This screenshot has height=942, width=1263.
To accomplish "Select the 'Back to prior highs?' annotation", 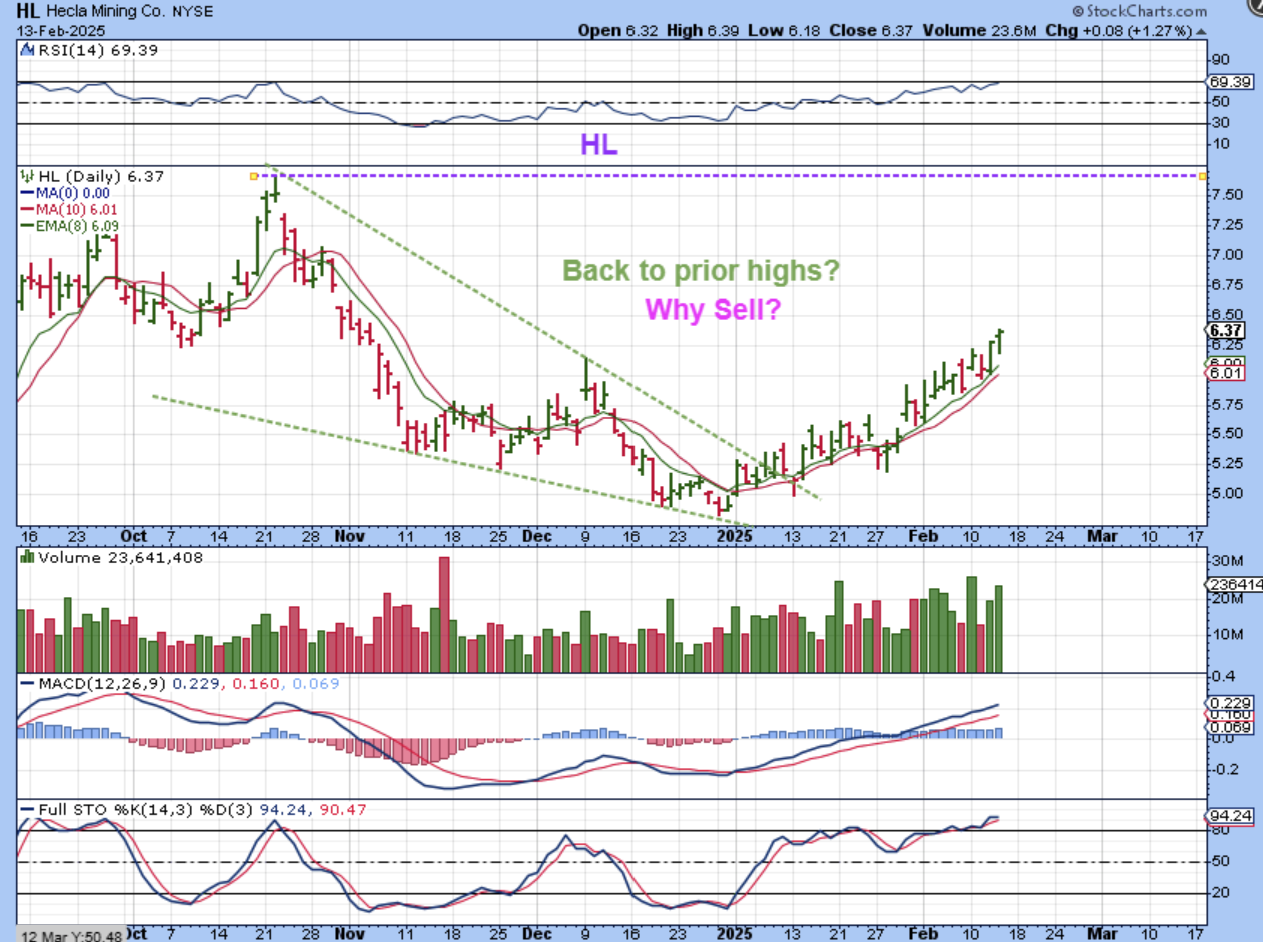I will pyautogui.click(x=700, y=270).
